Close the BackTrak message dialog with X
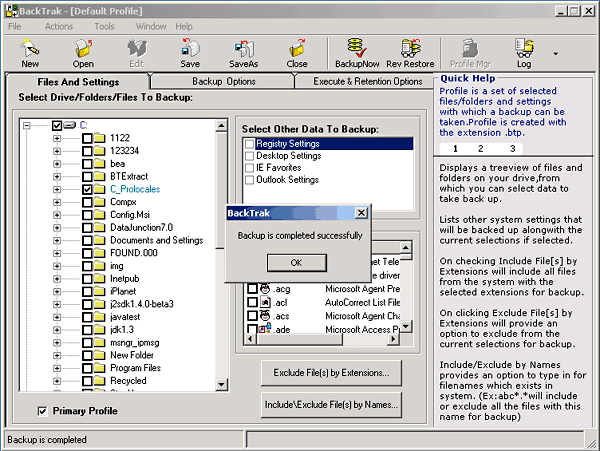The height and width of the screenshot is (451, 600). [361, 213]
